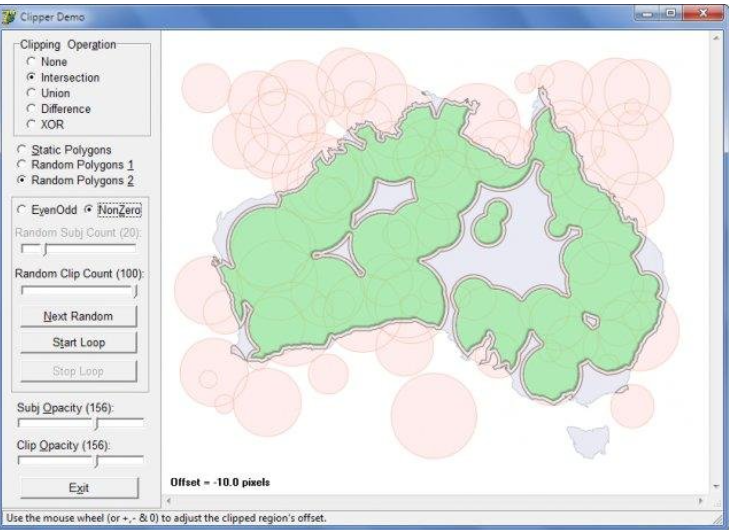Pick the XOR clipping operation

32,124
